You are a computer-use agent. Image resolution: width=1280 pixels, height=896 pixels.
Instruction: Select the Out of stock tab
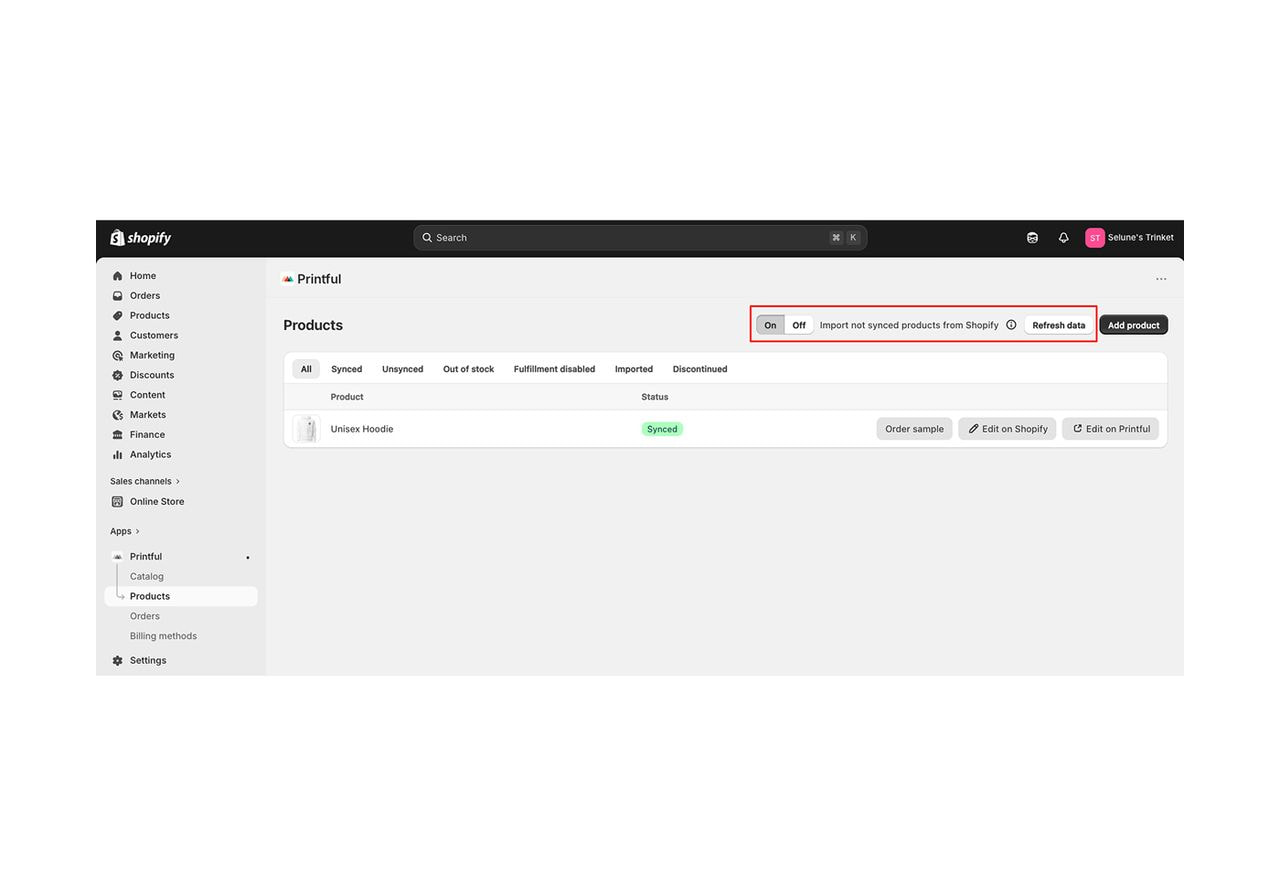[x=469, y=369]
